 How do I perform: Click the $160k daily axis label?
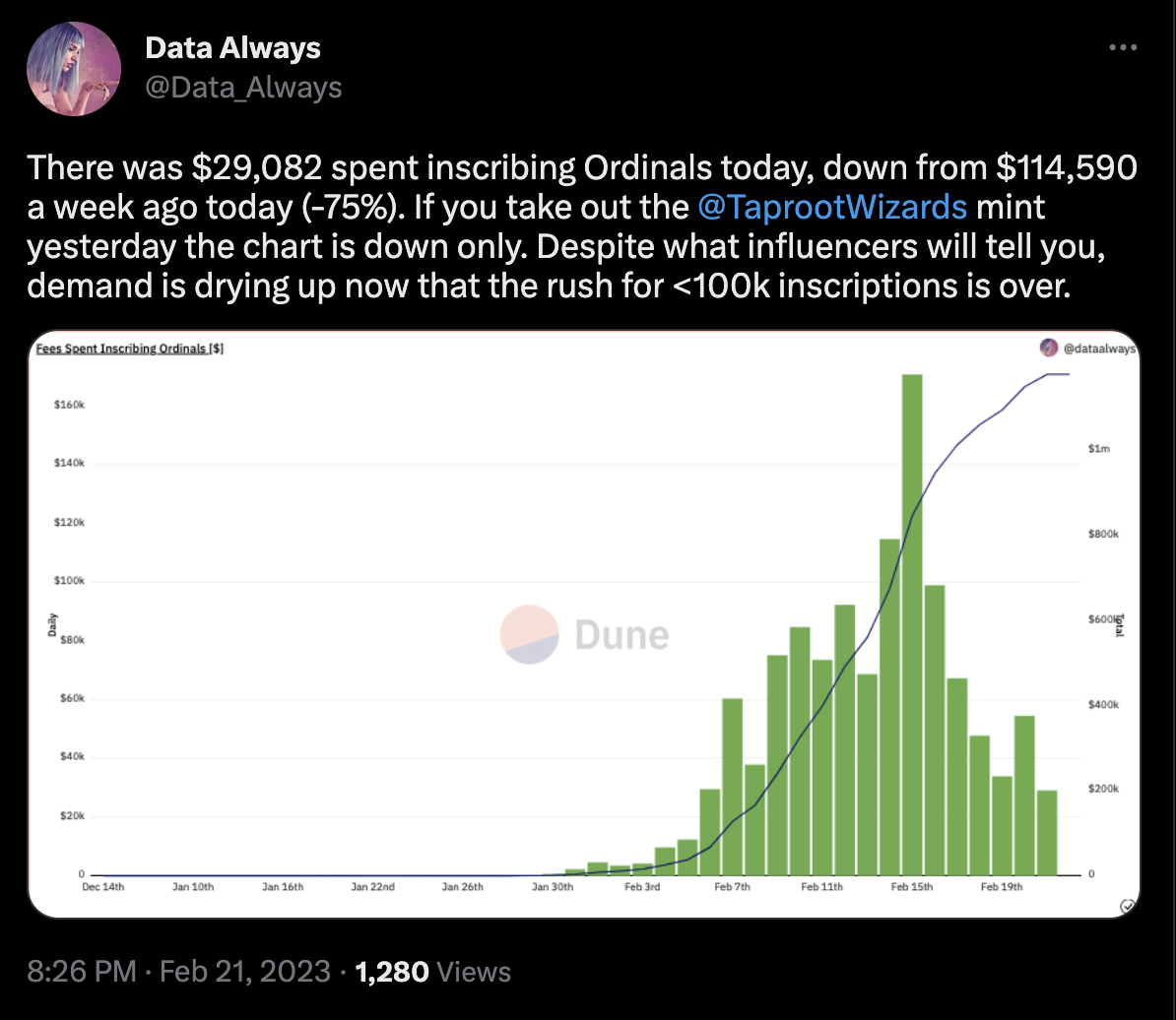[x=68, y=405]
